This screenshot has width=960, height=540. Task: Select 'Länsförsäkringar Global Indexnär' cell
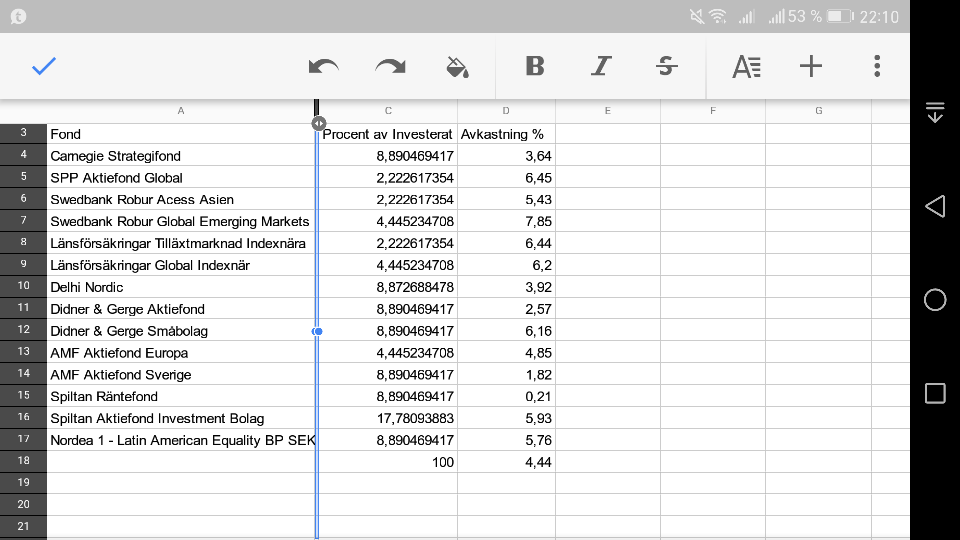[181, 265]
